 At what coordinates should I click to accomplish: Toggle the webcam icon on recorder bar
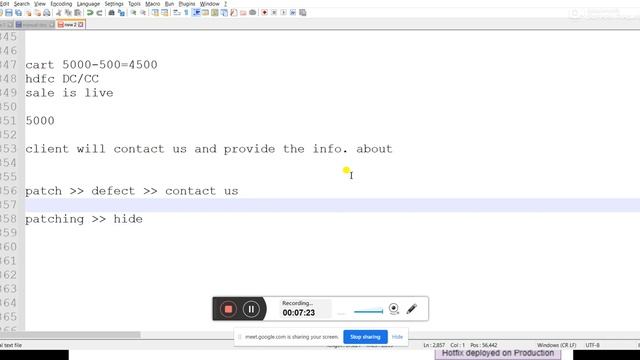point(393,309)
